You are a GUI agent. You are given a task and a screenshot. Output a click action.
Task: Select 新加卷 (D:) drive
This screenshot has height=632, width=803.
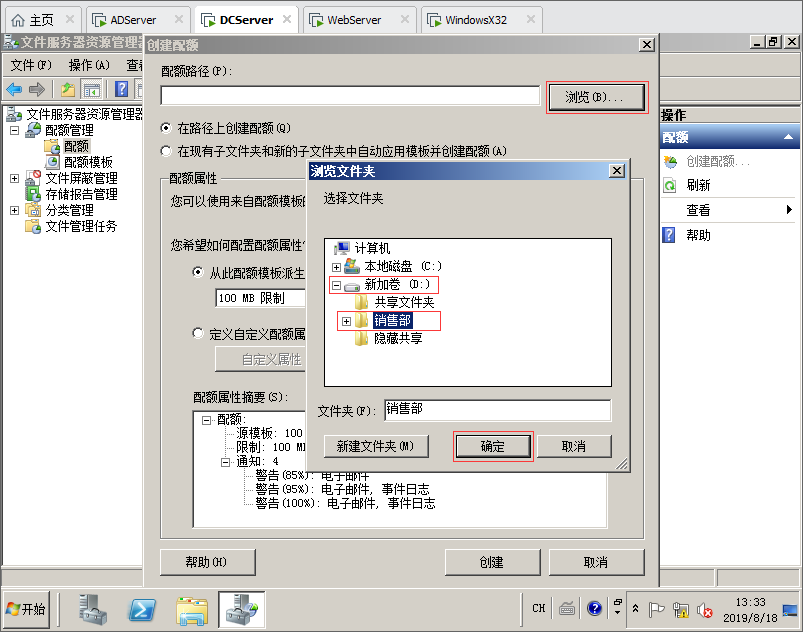click(397, 284)
